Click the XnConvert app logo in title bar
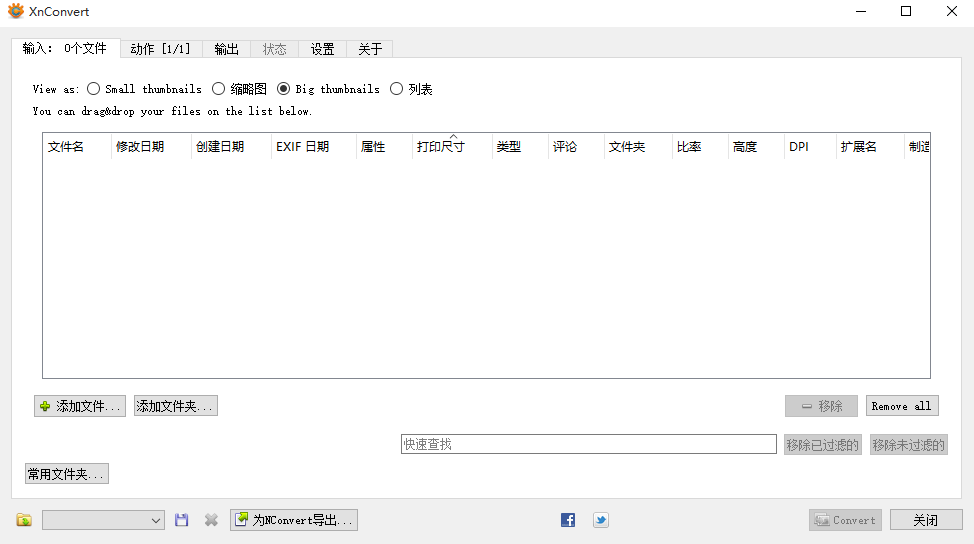The height and width of the screenshot is (544, 974). tap(16, 11)
